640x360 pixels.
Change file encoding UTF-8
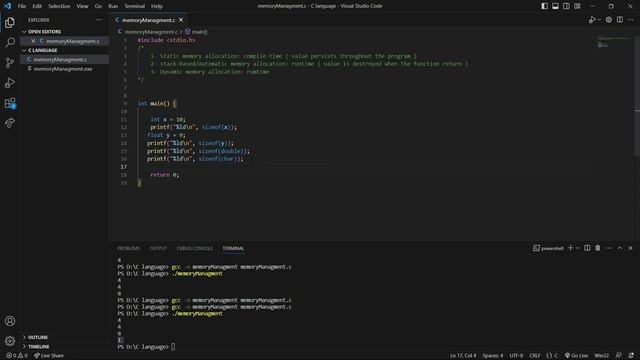(516, 356)
